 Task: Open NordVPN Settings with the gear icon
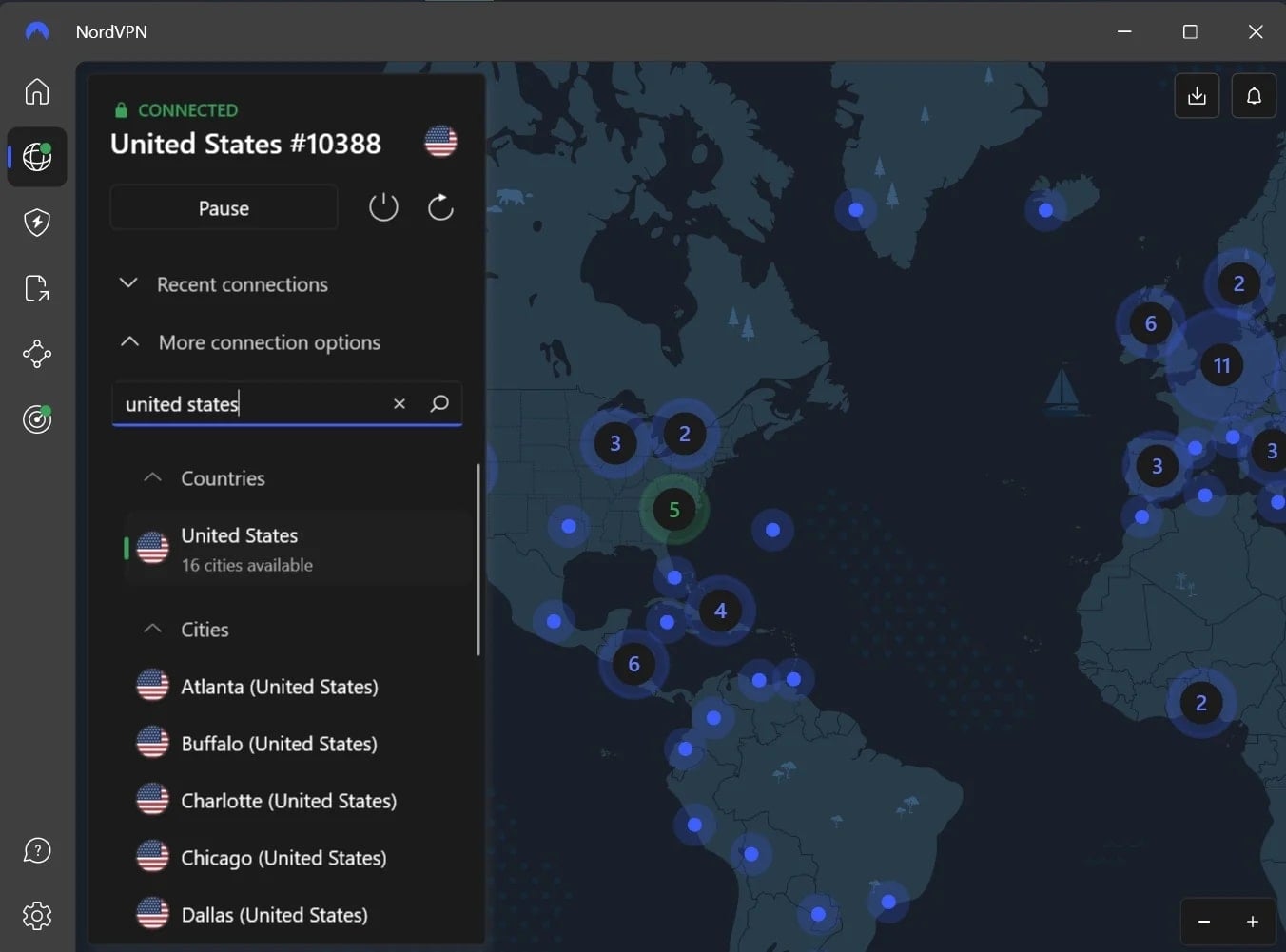point(36,915)
